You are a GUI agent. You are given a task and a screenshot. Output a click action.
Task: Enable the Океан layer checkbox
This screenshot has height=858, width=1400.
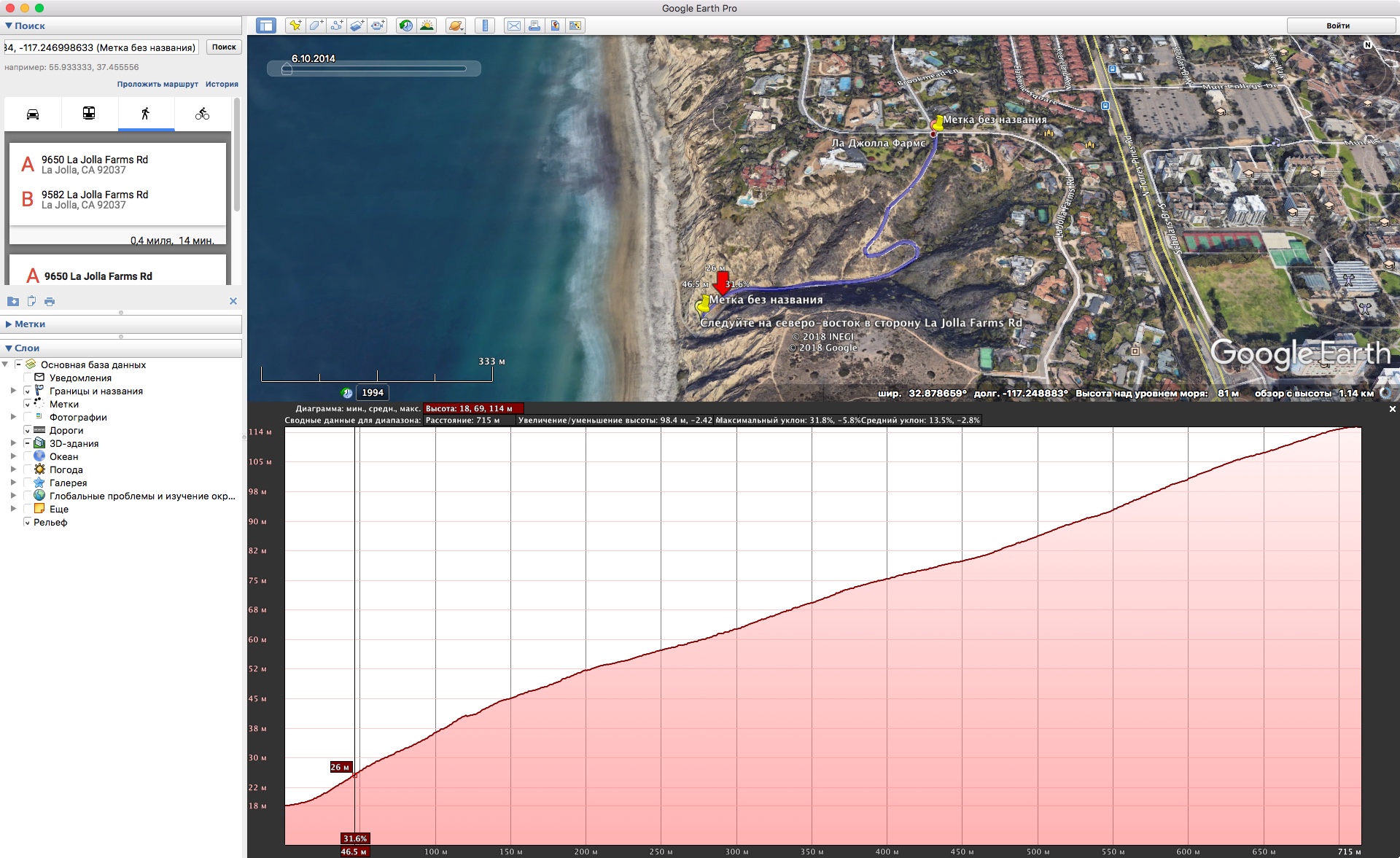28,456
